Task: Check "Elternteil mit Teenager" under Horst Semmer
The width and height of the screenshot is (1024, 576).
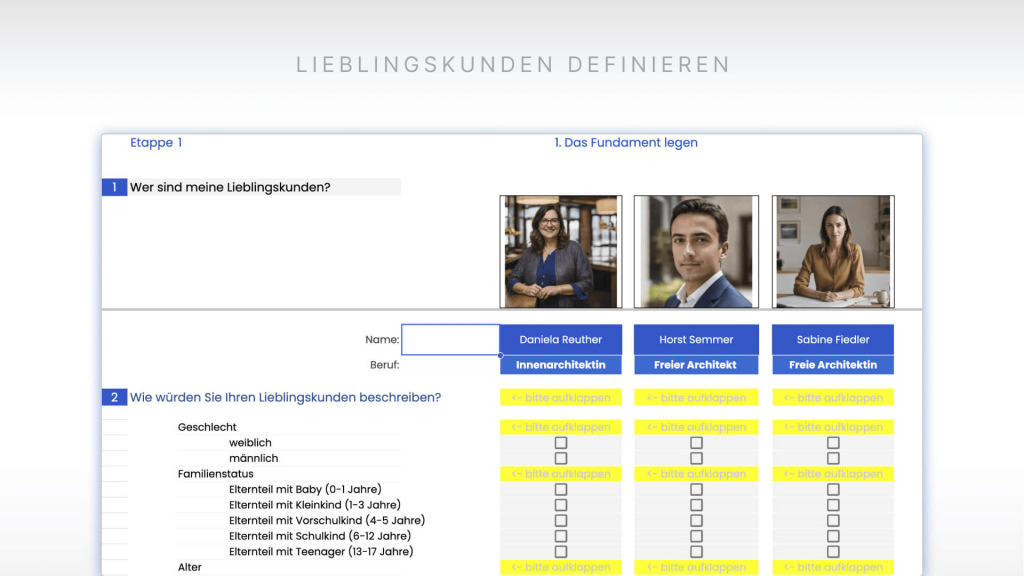Action: coord(696,551)
